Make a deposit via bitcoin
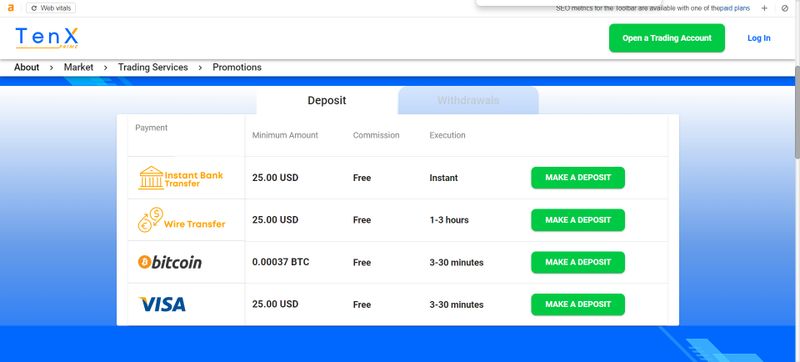Image resolution: width=800 pixels, height=362 pixels. 578,263
